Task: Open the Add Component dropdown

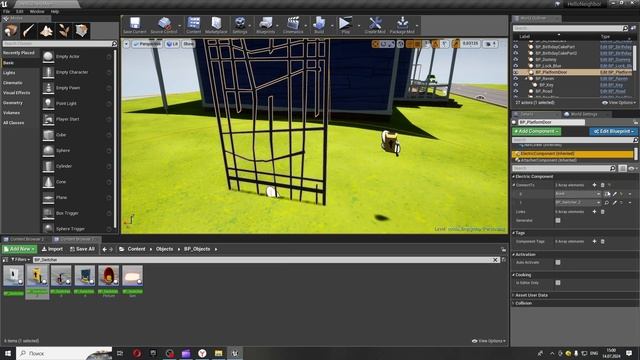Action: click(536, 131)
